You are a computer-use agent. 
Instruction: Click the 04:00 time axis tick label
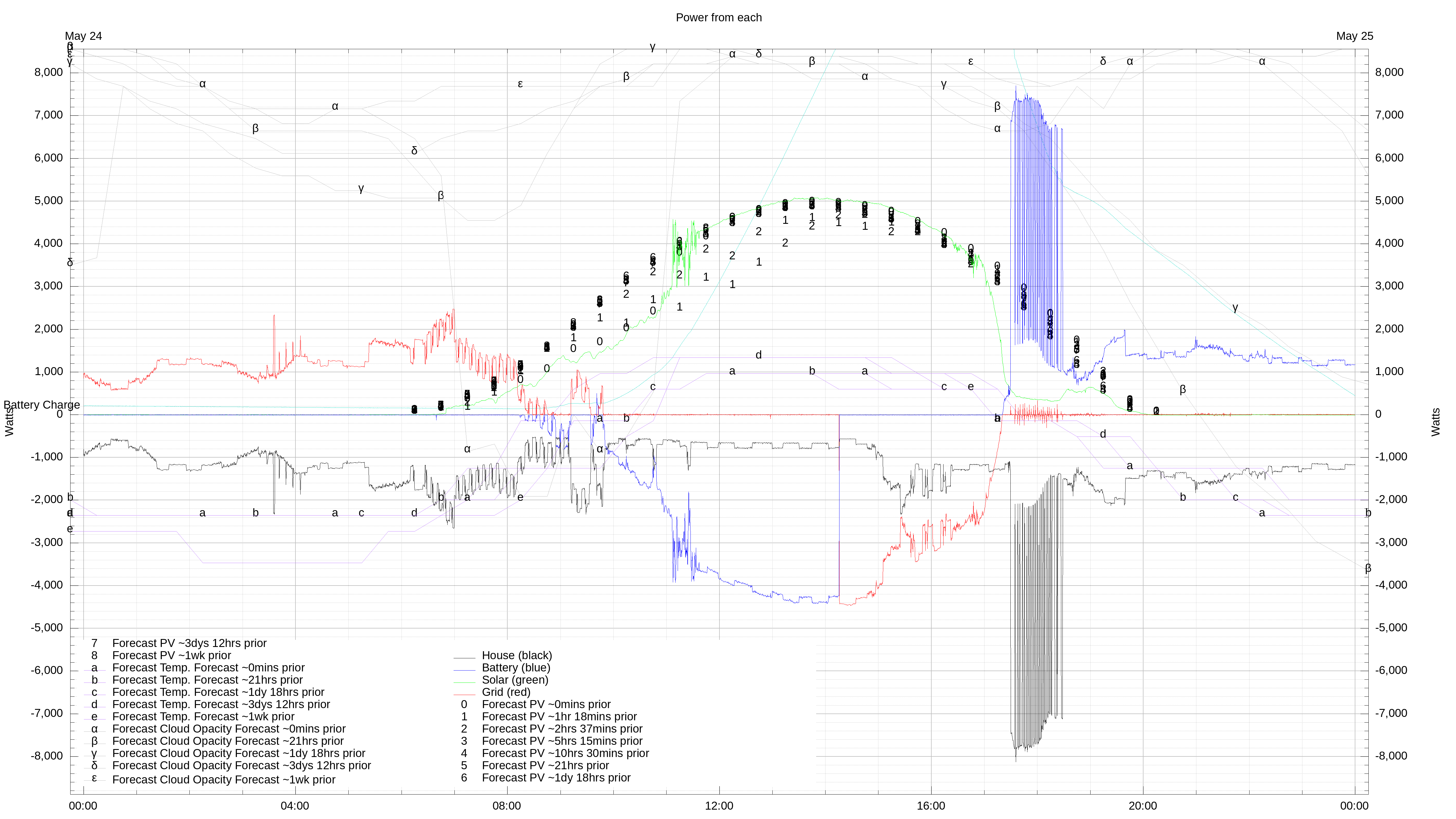295,806
